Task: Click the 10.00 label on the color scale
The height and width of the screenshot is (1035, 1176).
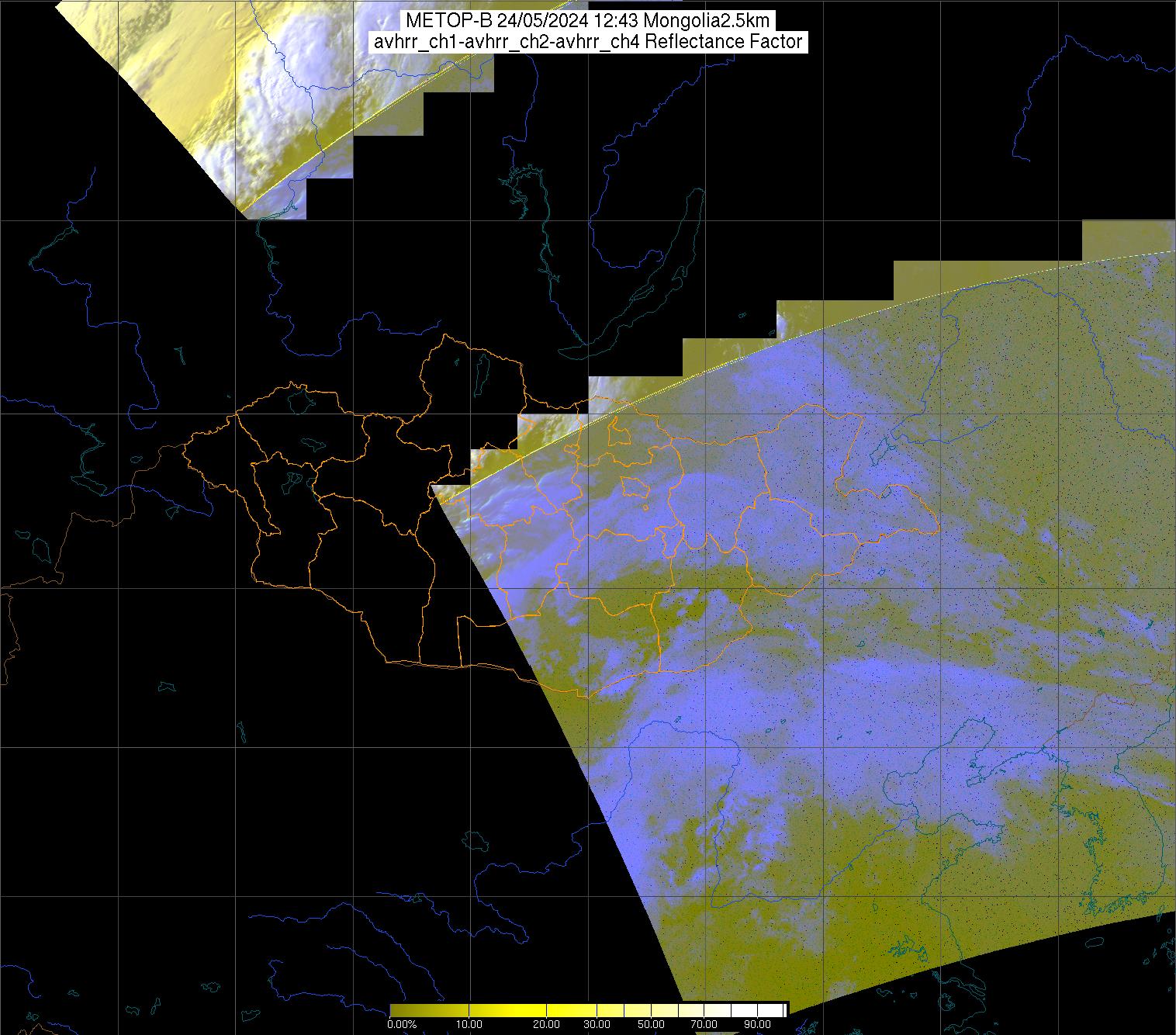Action: pyautogui.click(x=469, y=1024)
